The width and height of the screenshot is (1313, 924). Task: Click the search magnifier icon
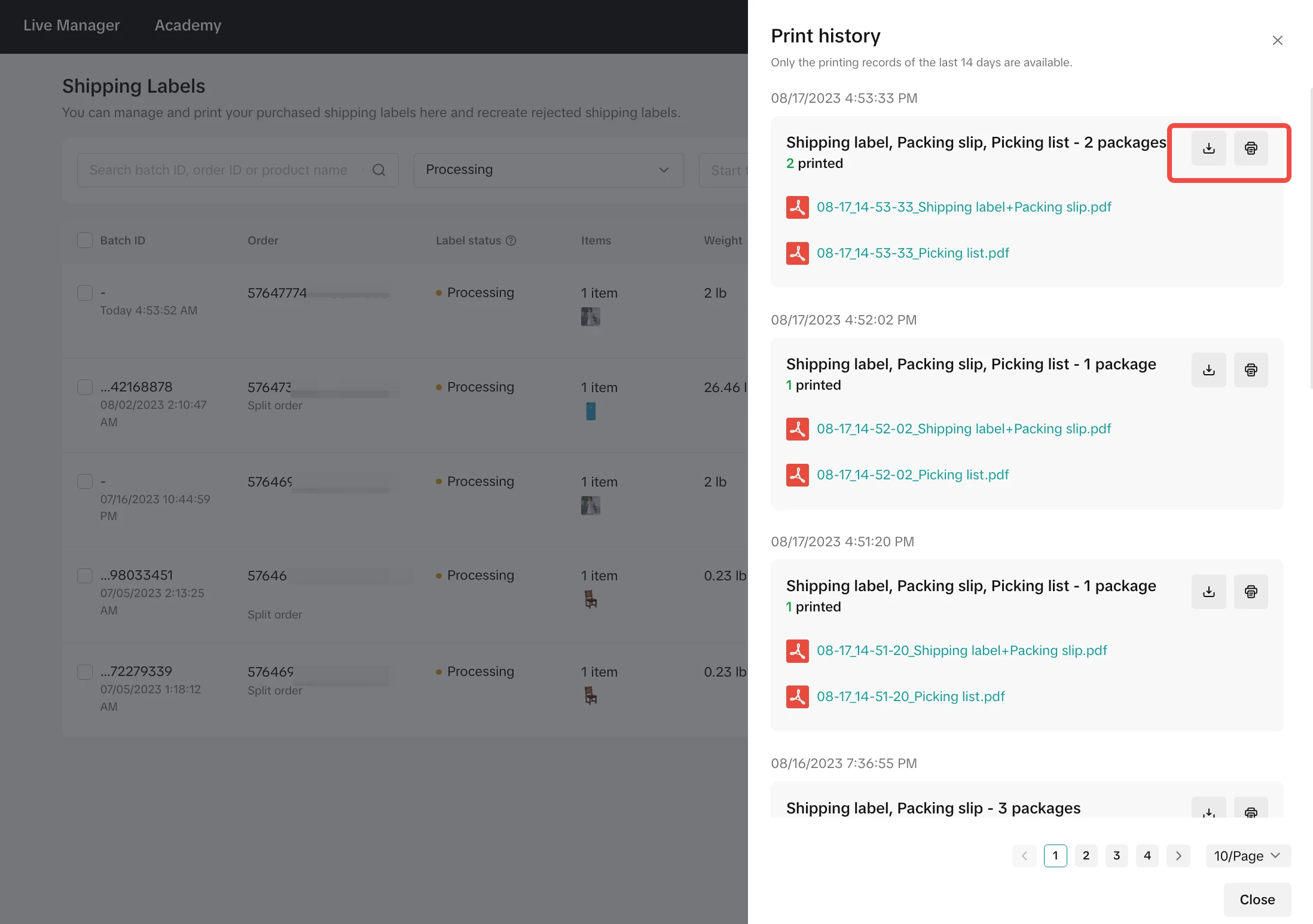pyautogui.click(x=378, y=170)
